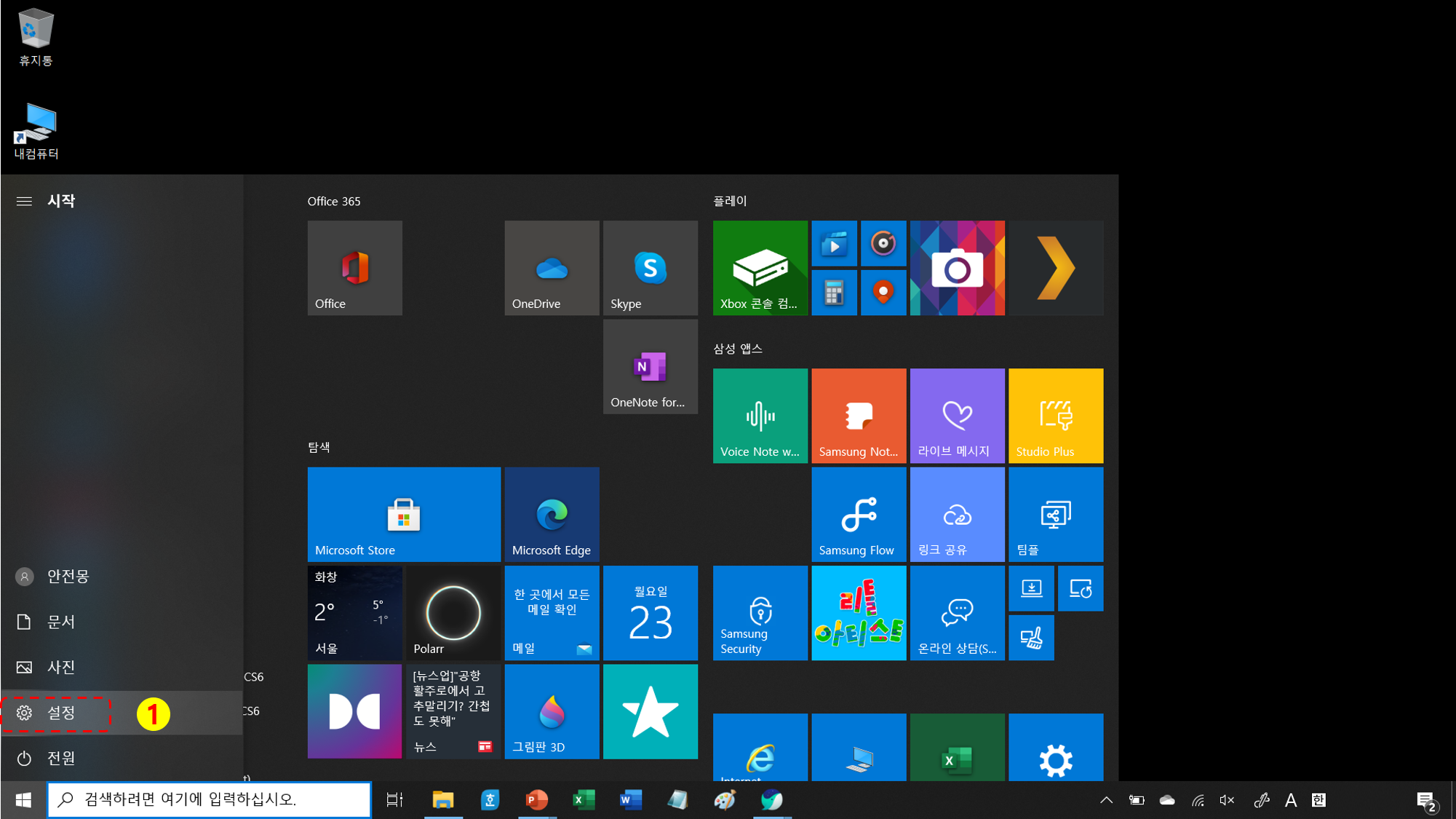Open the Paint 3D (그림판 3D) tile
Viewport: 1456px width, 819px height.
pyautogui.click(x=552, y=711)
